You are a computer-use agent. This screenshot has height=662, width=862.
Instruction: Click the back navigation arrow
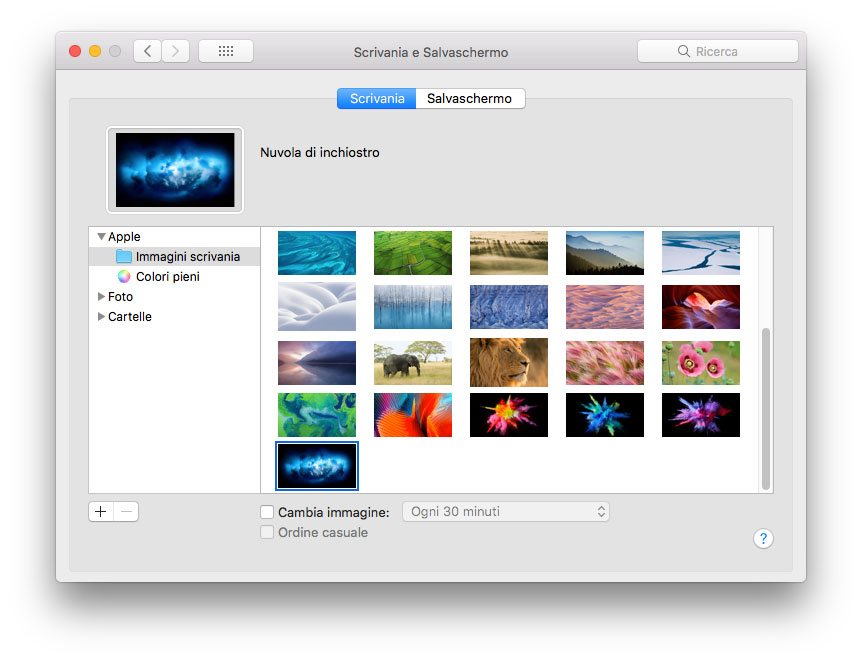[x=148, y=51]
